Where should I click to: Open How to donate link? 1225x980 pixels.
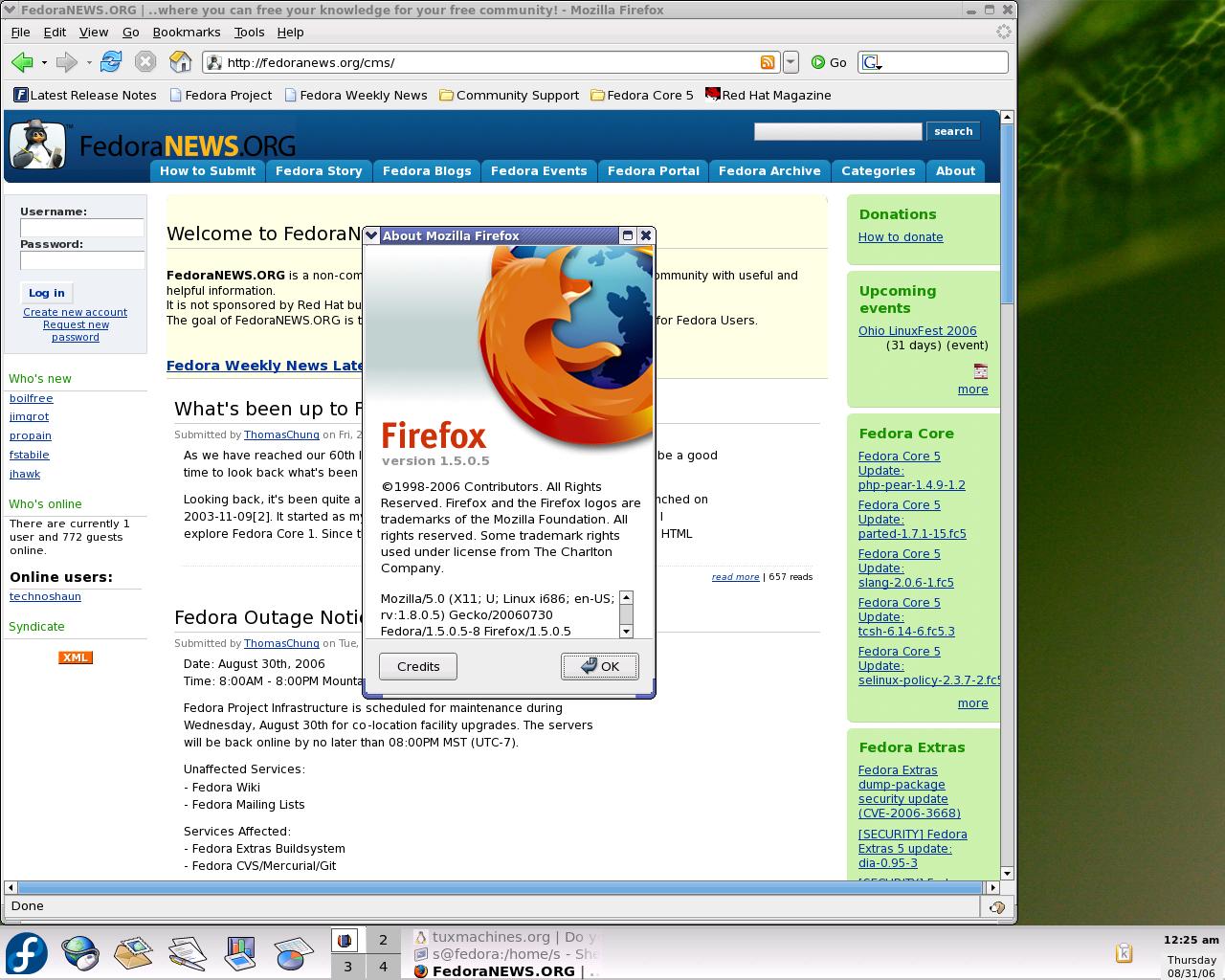point(901,237)
